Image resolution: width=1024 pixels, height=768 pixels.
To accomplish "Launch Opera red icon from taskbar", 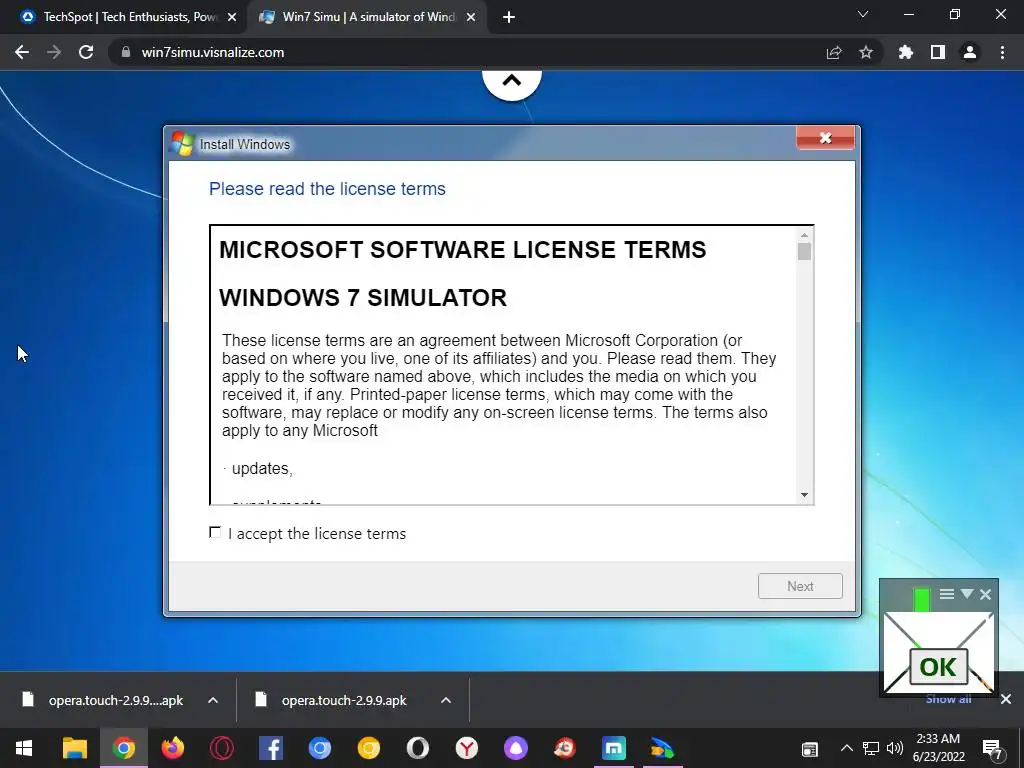I will click(x=222, y=748).
